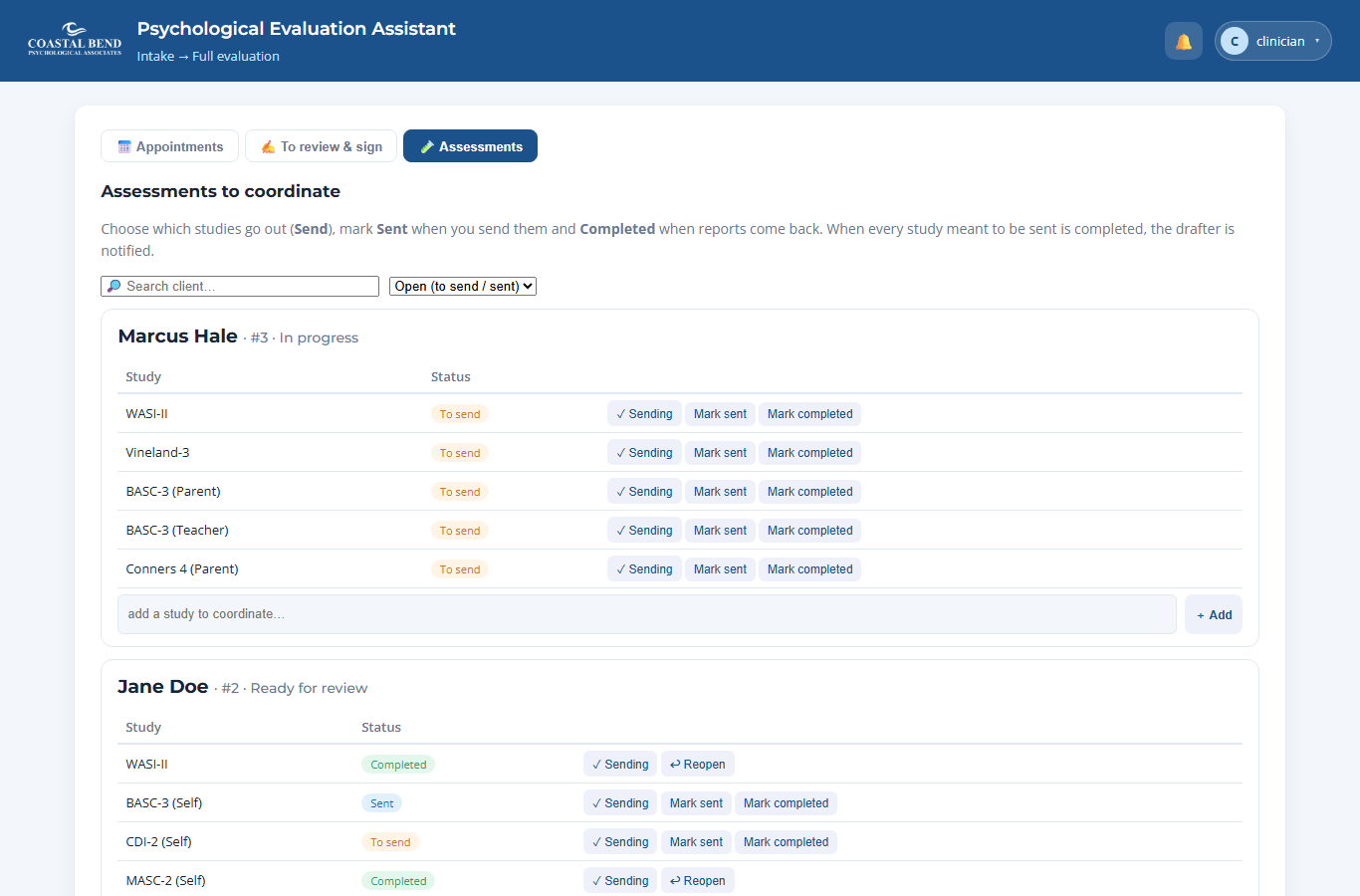This screenshot has width=1360, height=896.
Task: Mark Marcus Hale WASI-II completed
Action: (809, 414)
